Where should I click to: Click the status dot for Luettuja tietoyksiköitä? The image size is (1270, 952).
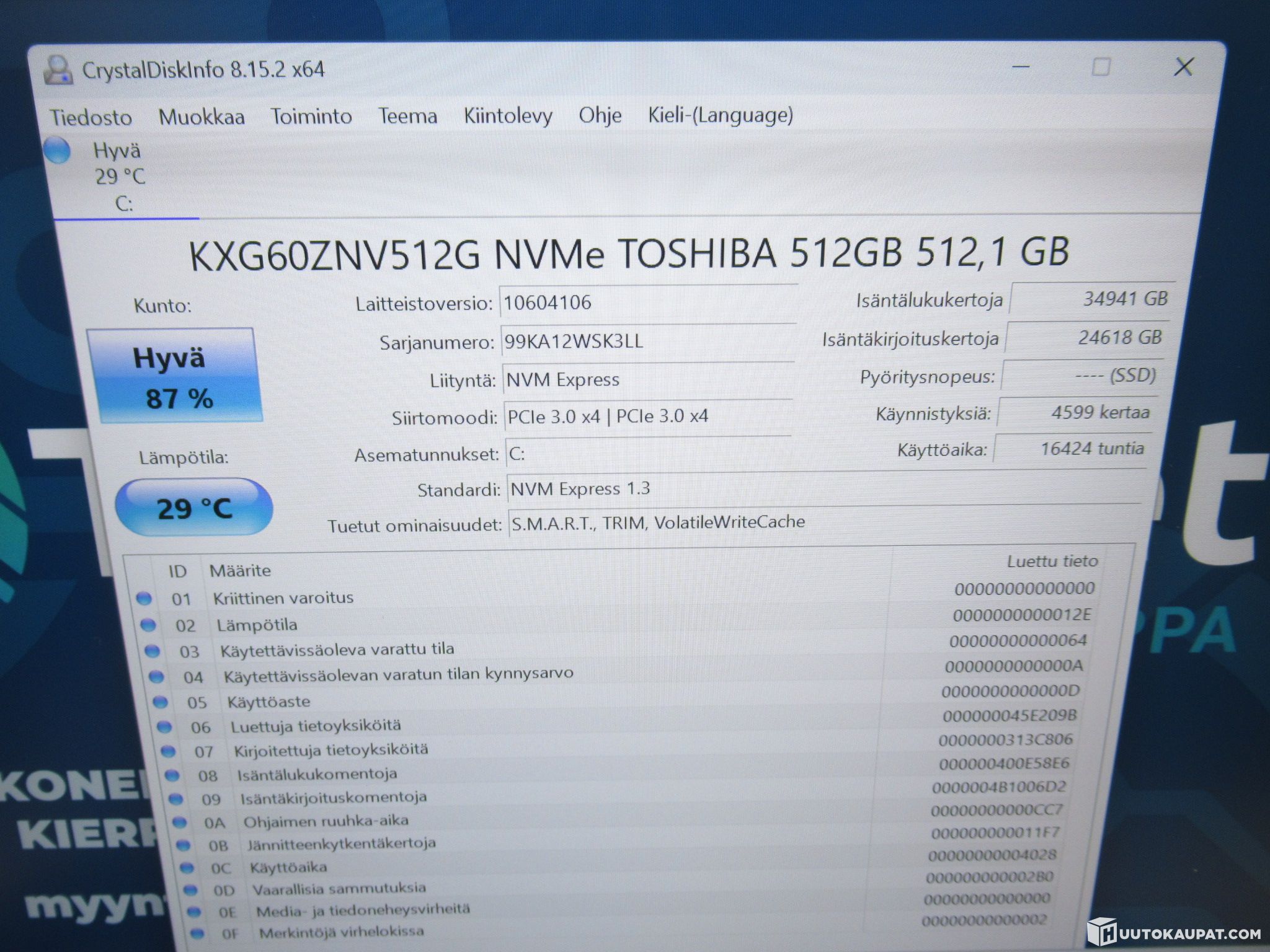coord(164,726)
